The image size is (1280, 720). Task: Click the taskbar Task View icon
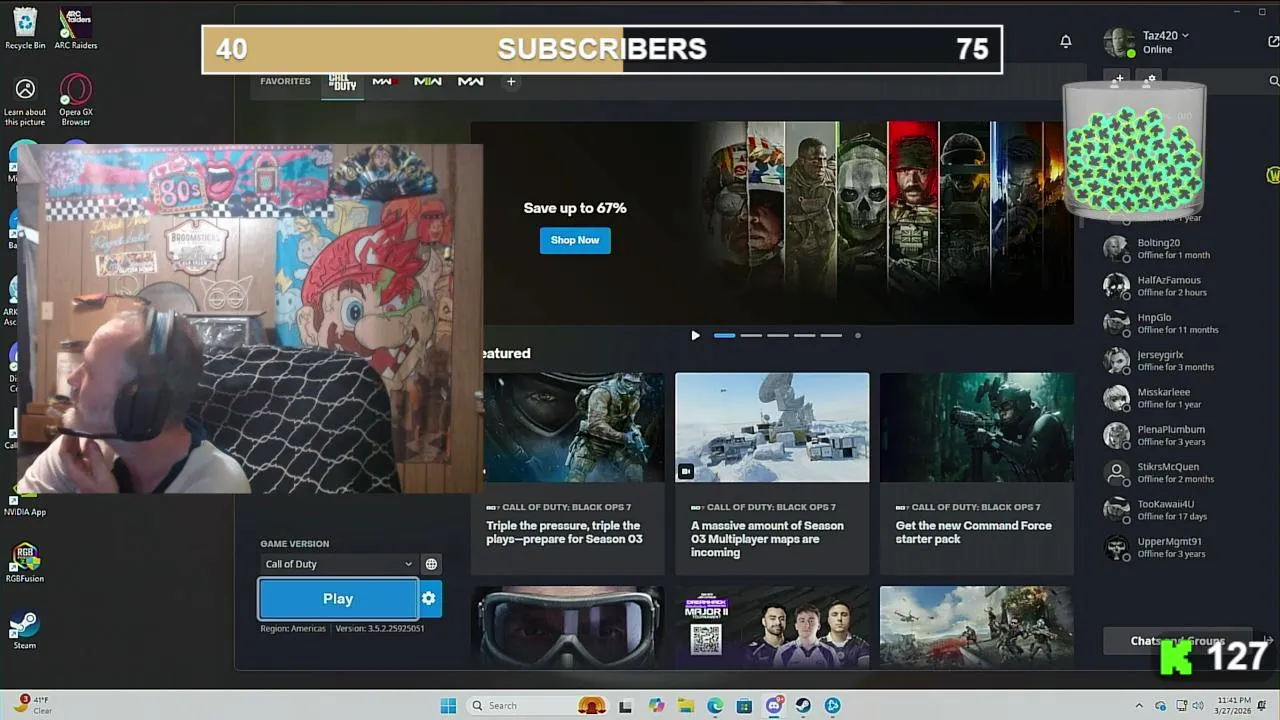click(626, 706)
